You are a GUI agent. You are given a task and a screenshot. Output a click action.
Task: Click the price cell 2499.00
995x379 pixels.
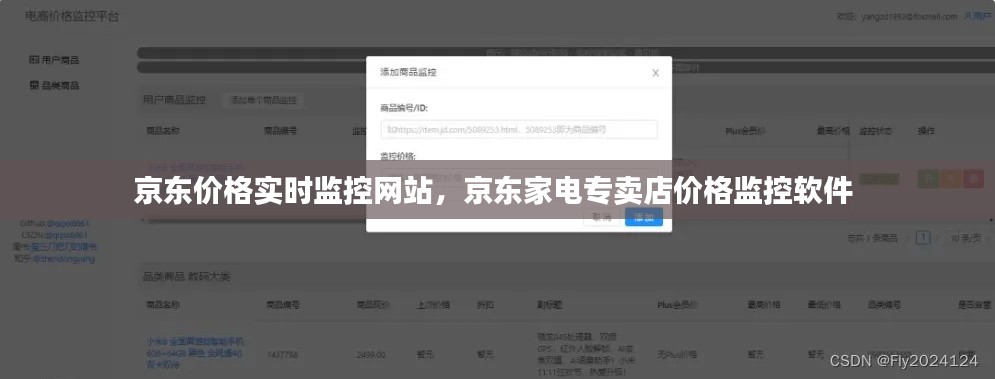[371, 355]
